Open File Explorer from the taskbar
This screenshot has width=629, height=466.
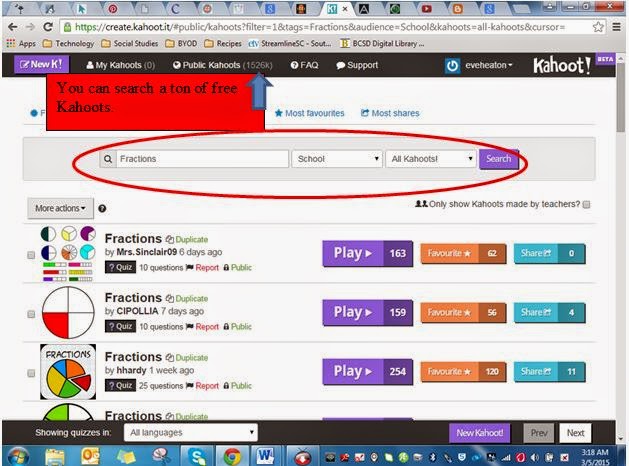[x=55, y=456]
